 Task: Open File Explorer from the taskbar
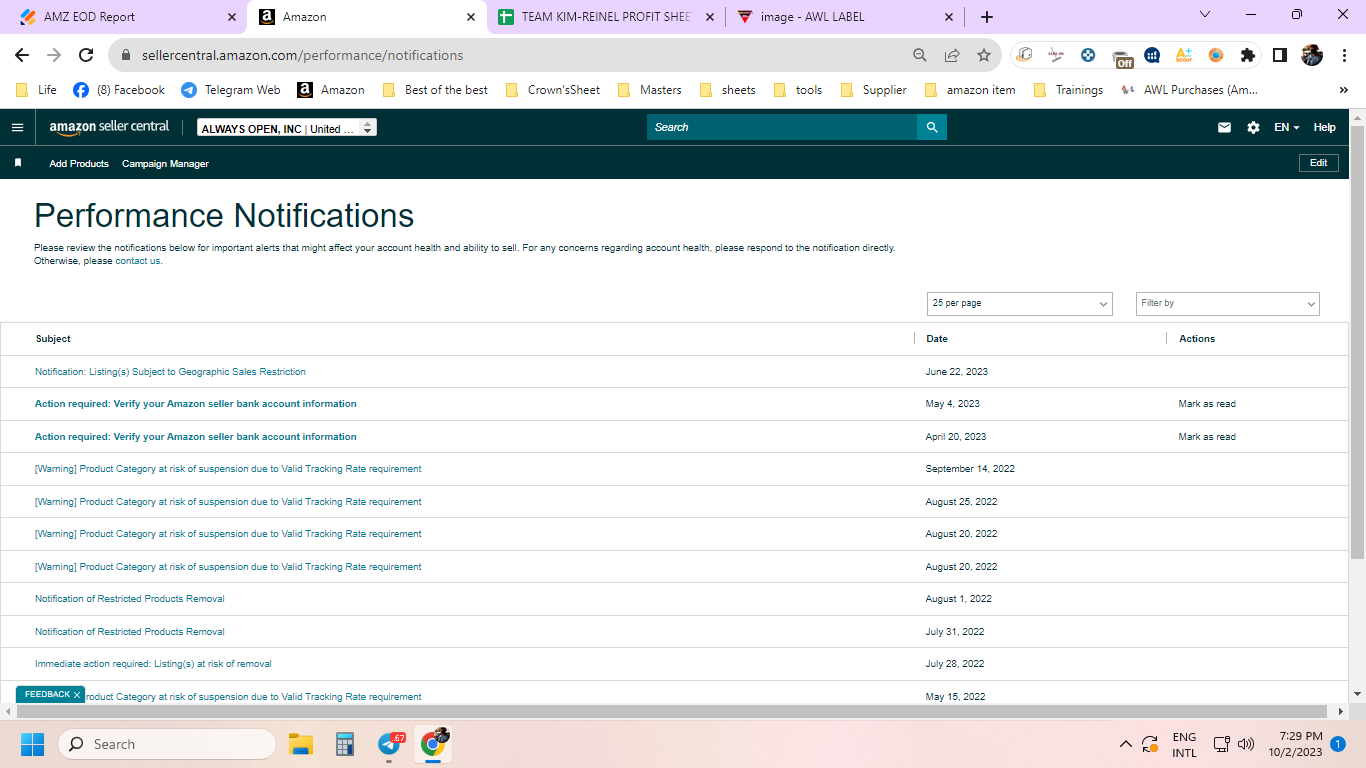[x=301, y=744]
